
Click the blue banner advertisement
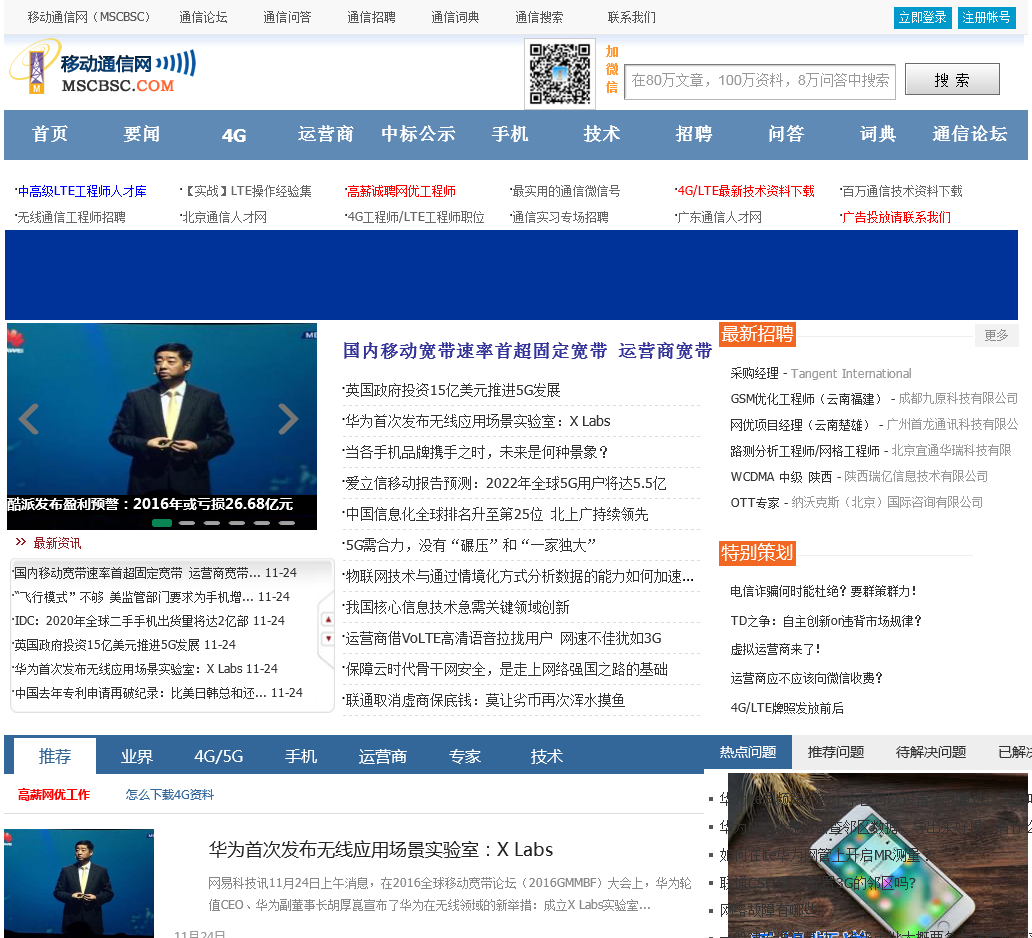tap(511, 275)
